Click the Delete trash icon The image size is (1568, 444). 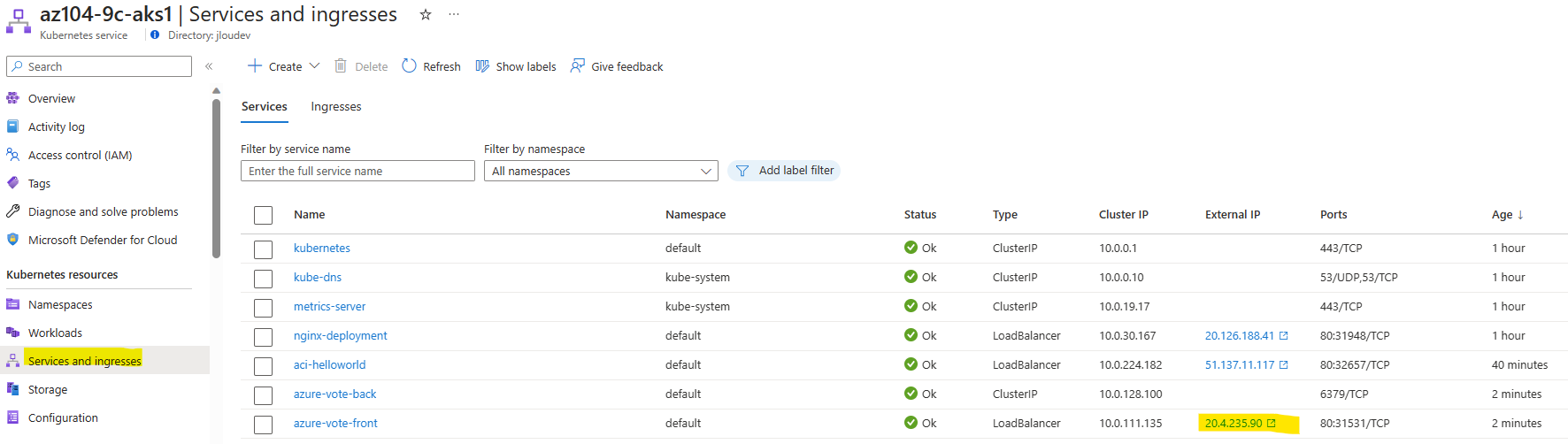coord(341,65)
